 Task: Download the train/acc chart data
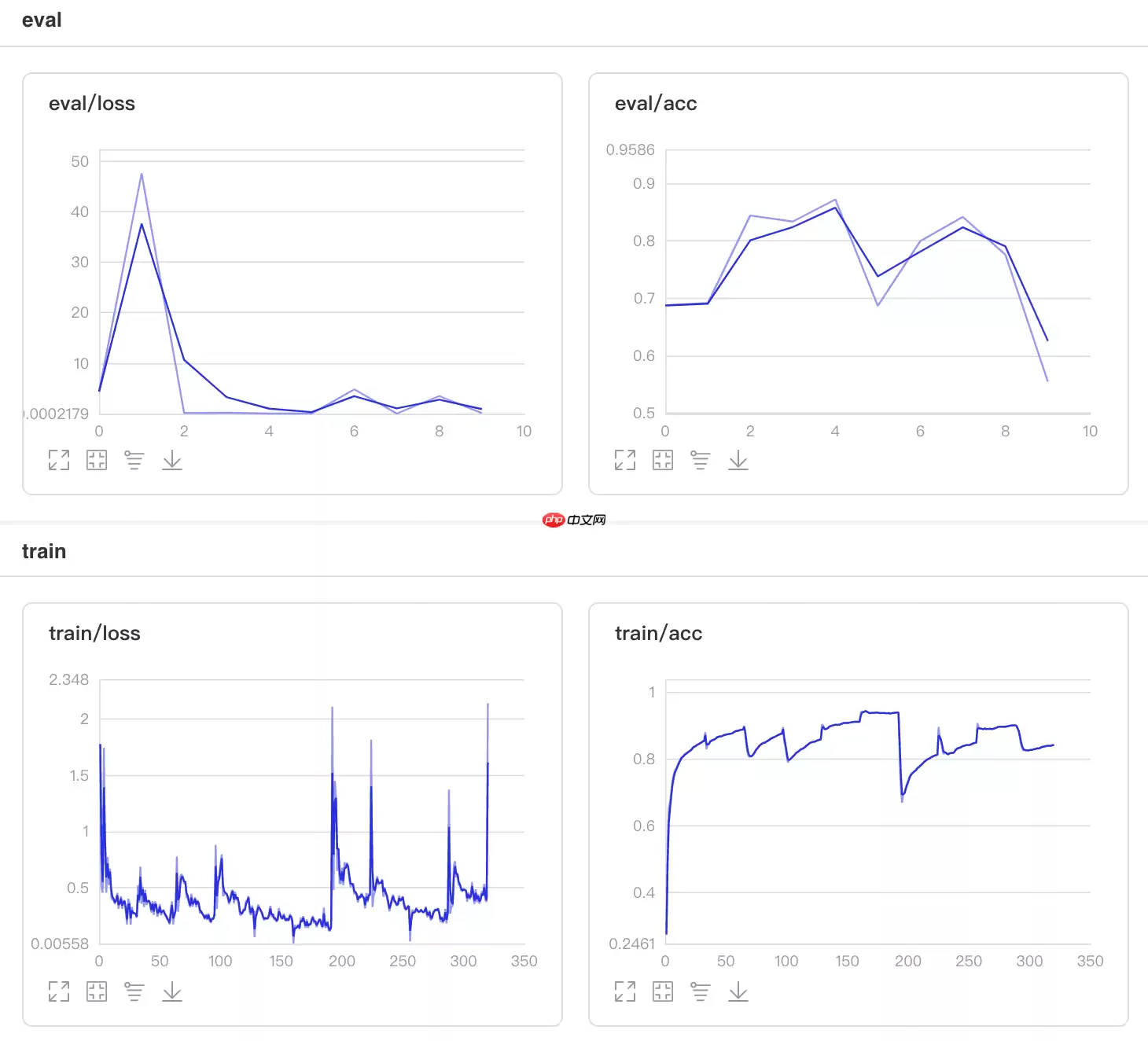pos(738,991)
